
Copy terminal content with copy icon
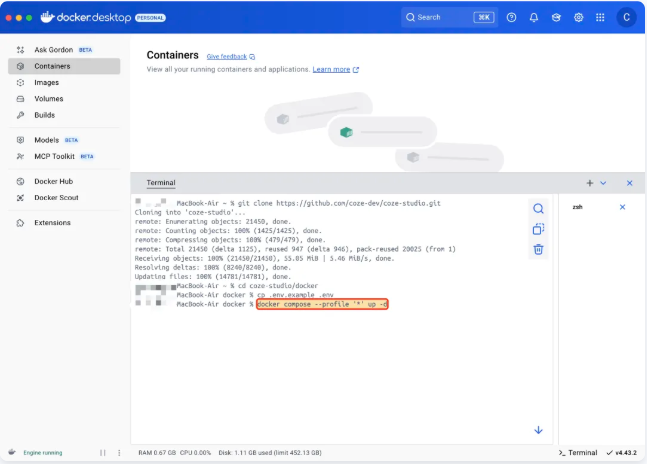point(538,229)
